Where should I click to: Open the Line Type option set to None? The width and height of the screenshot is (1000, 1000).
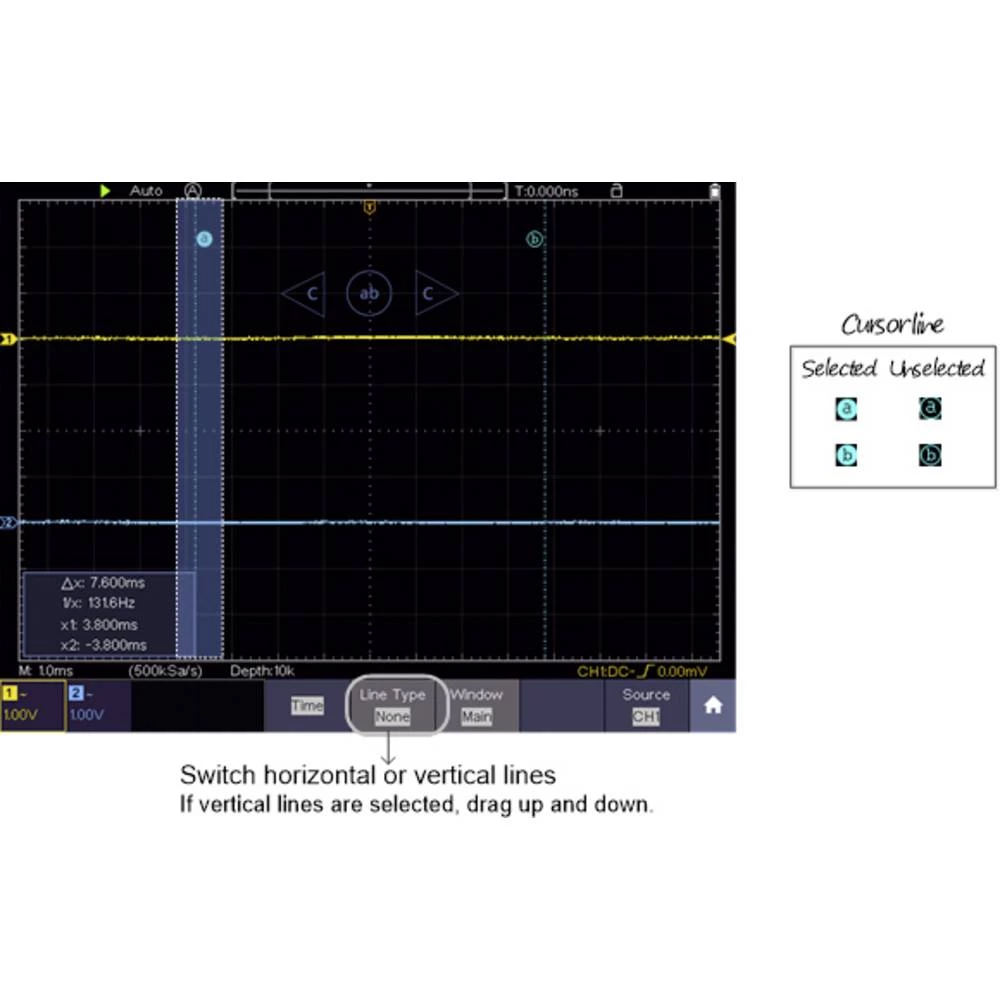pos(392,706)
